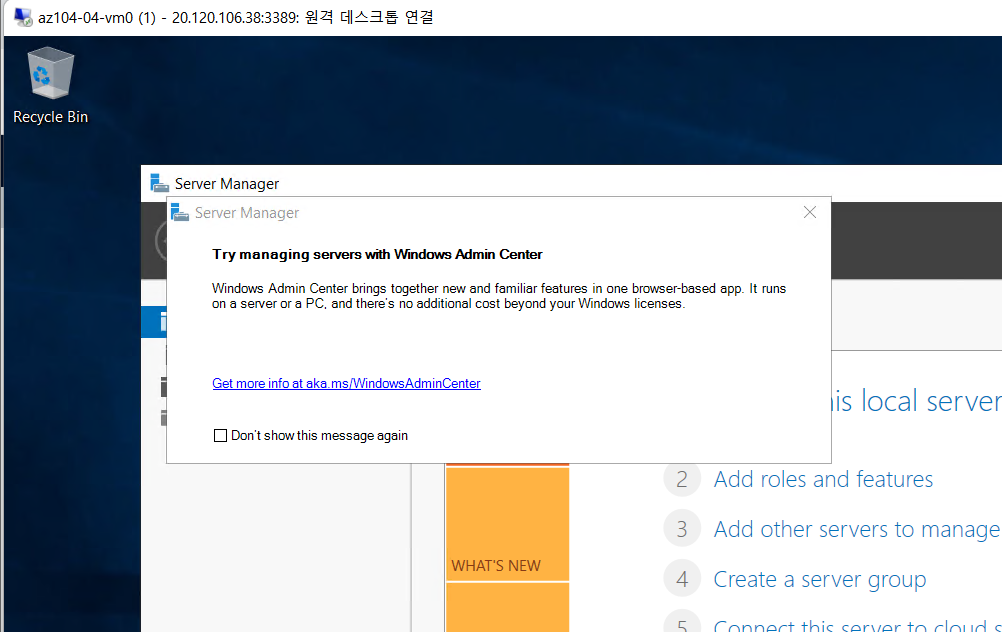
Task: Click Create a server group link
Action: point(819,580)
